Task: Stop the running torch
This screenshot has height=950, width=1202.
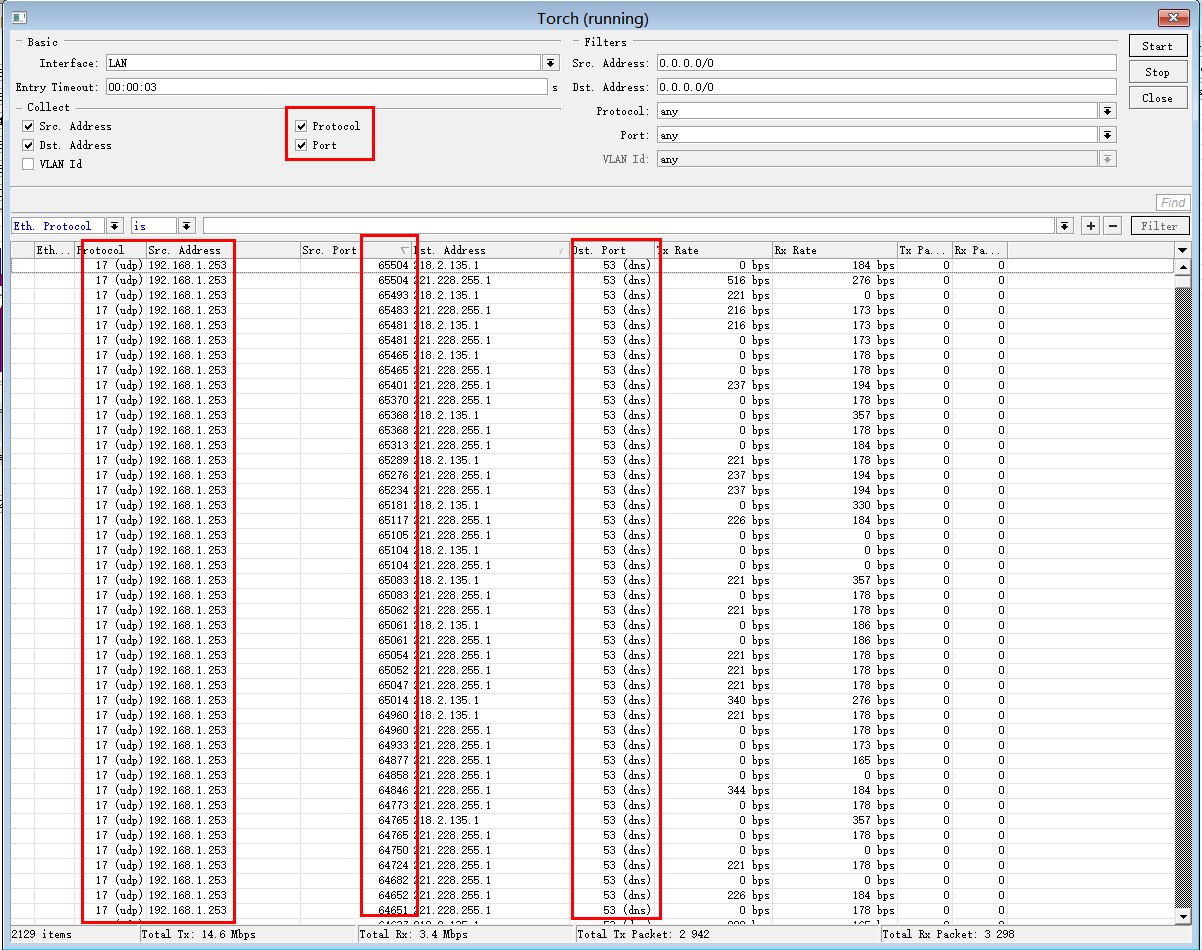Action: coord(1158,72)
